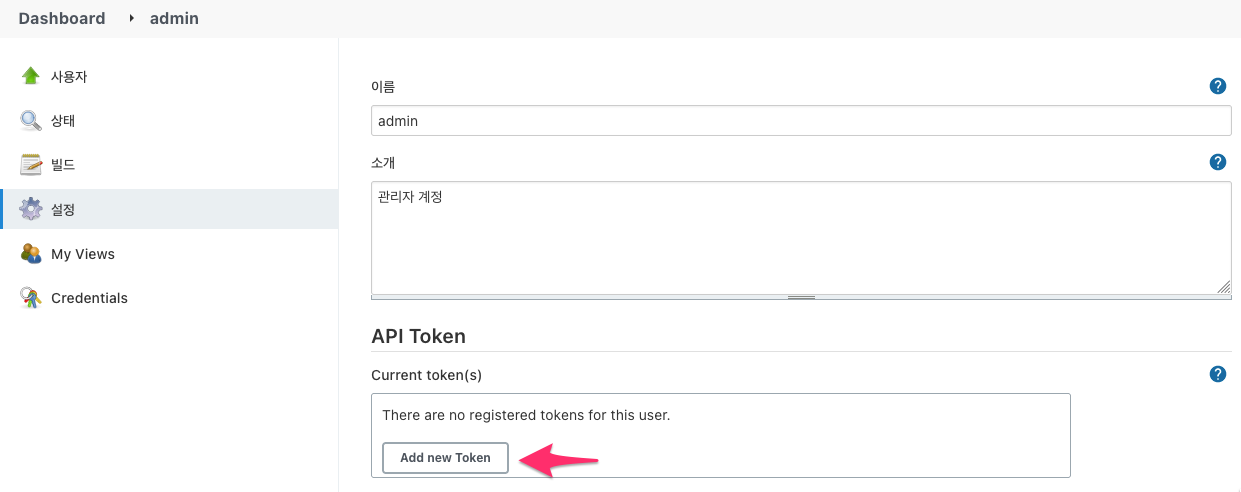Image resolution: width=1241 pixels, height=492 pixels.
Task: Open 빌드 sidebar entry
Action: tap(63, 165)
